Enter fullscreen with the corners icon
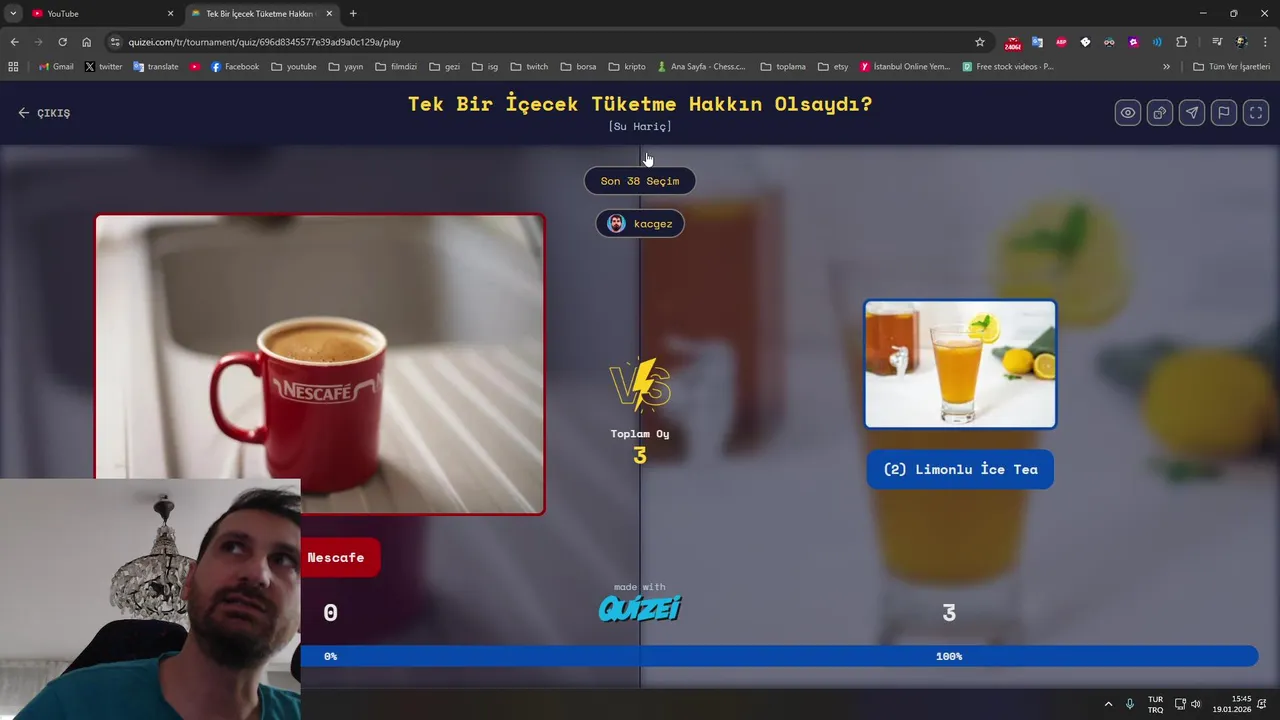Viewport: 1280px width, 720px height. (1256, 113)
